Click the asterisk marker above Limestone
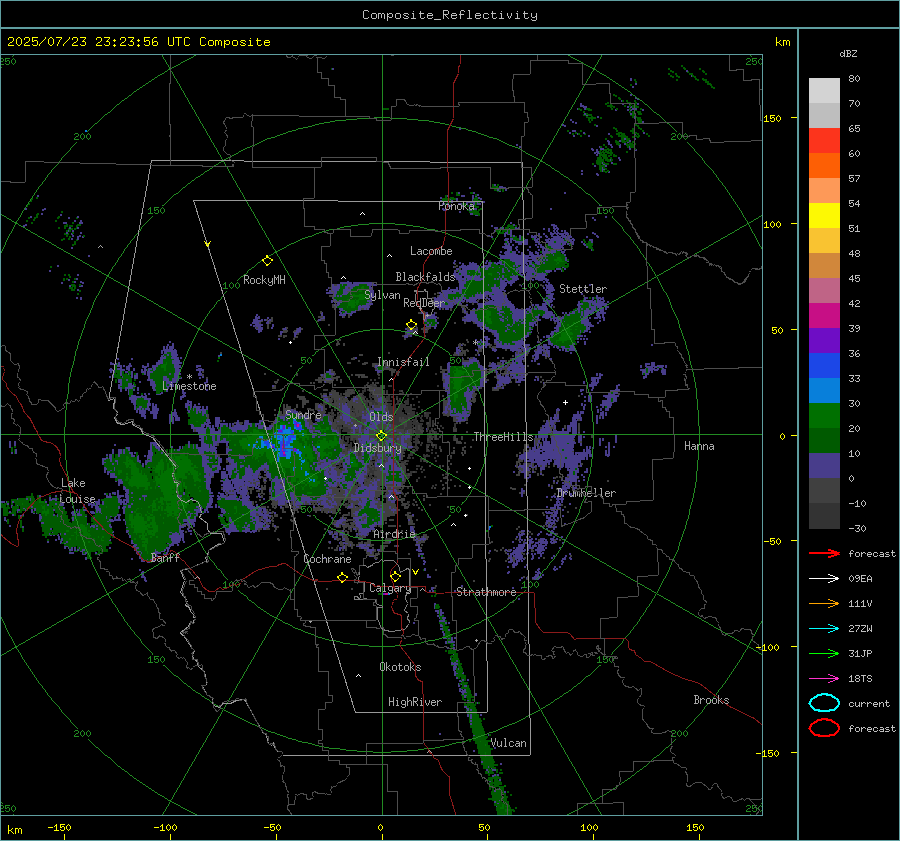 click(189, 377)
